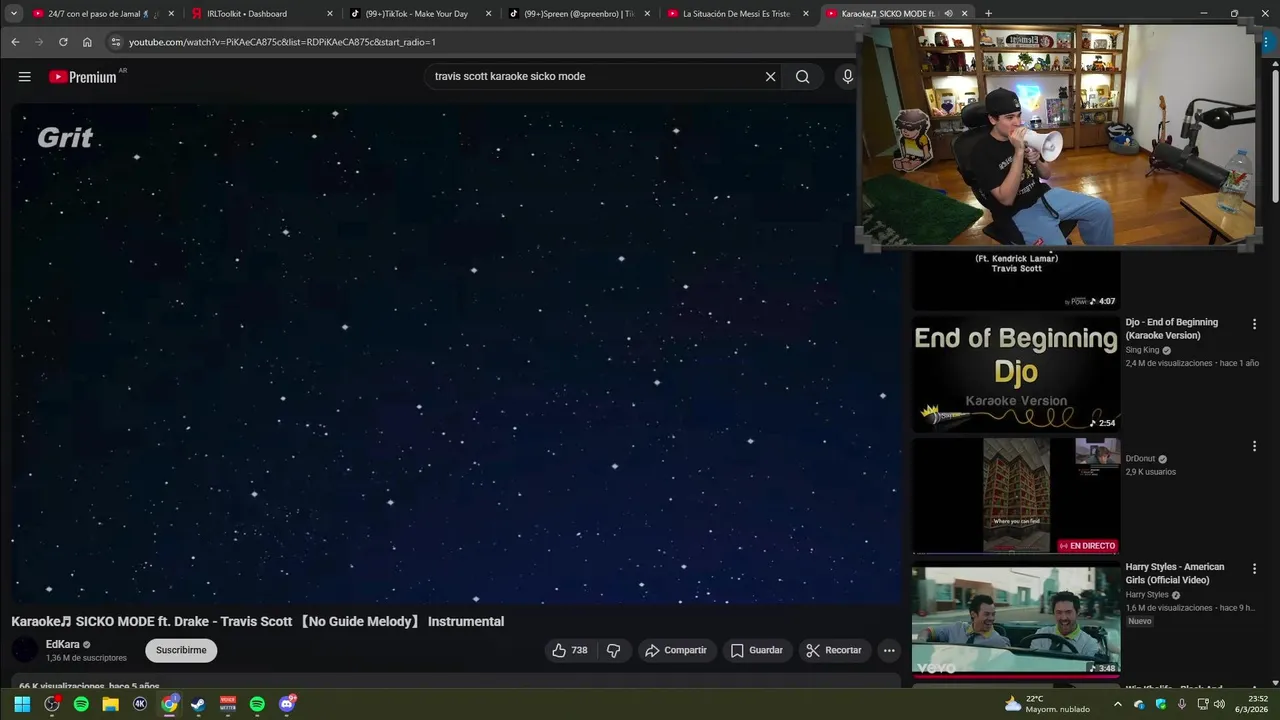Open Sing King channel name
The width and height of the screenshot is (1280, 720).
(x=1142, y=350)
